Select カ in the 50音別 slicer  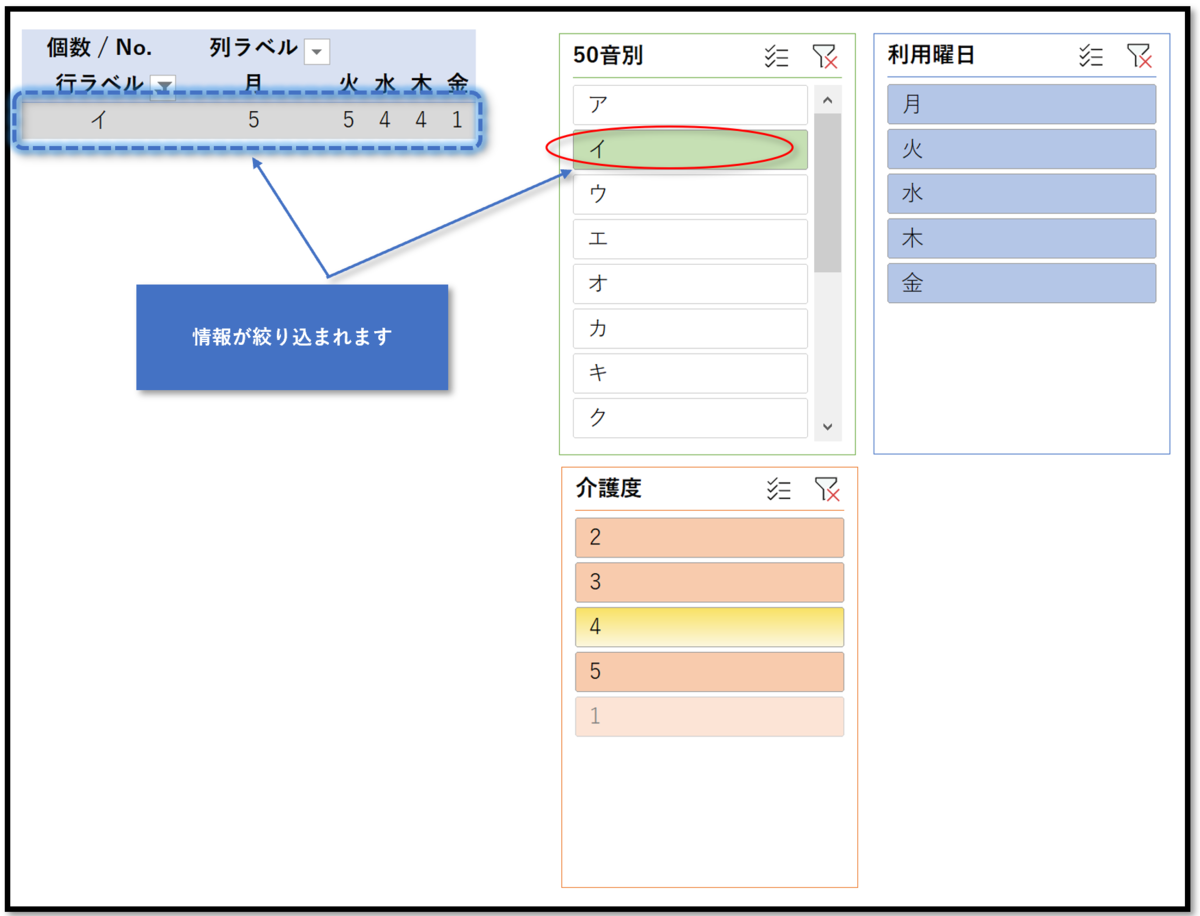tap(688, 328)
